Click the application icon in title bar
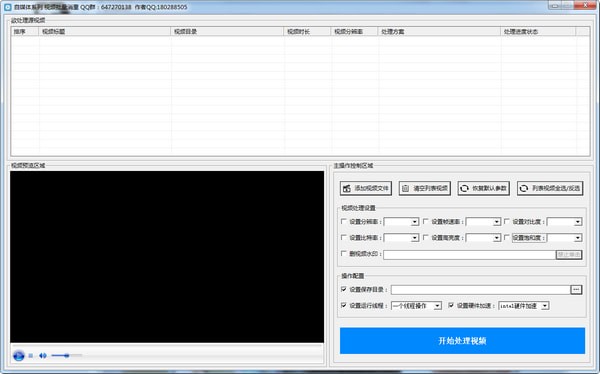 (7, 7)
